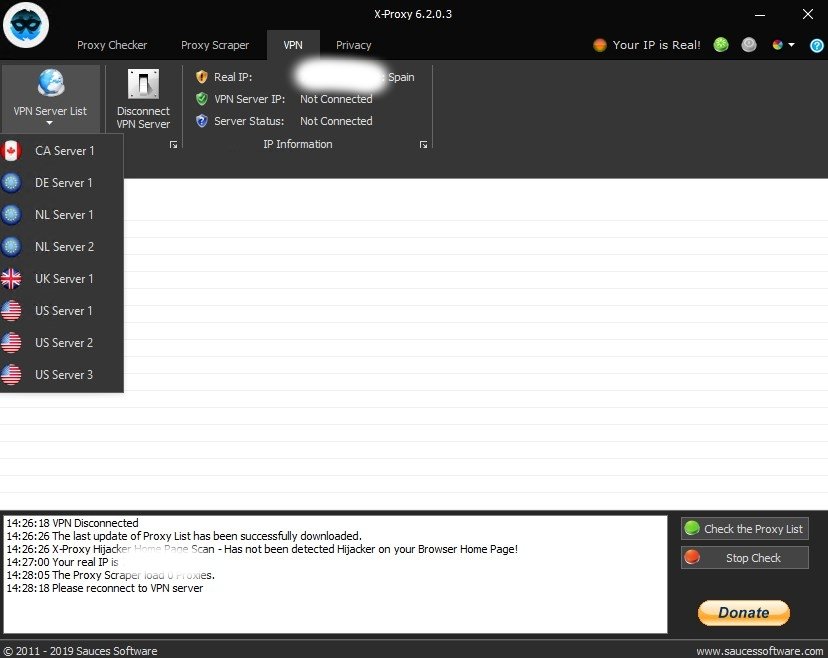Screen dimensions: 828x658
Task: Choose DE Server 1
Action: coord(62,183)
